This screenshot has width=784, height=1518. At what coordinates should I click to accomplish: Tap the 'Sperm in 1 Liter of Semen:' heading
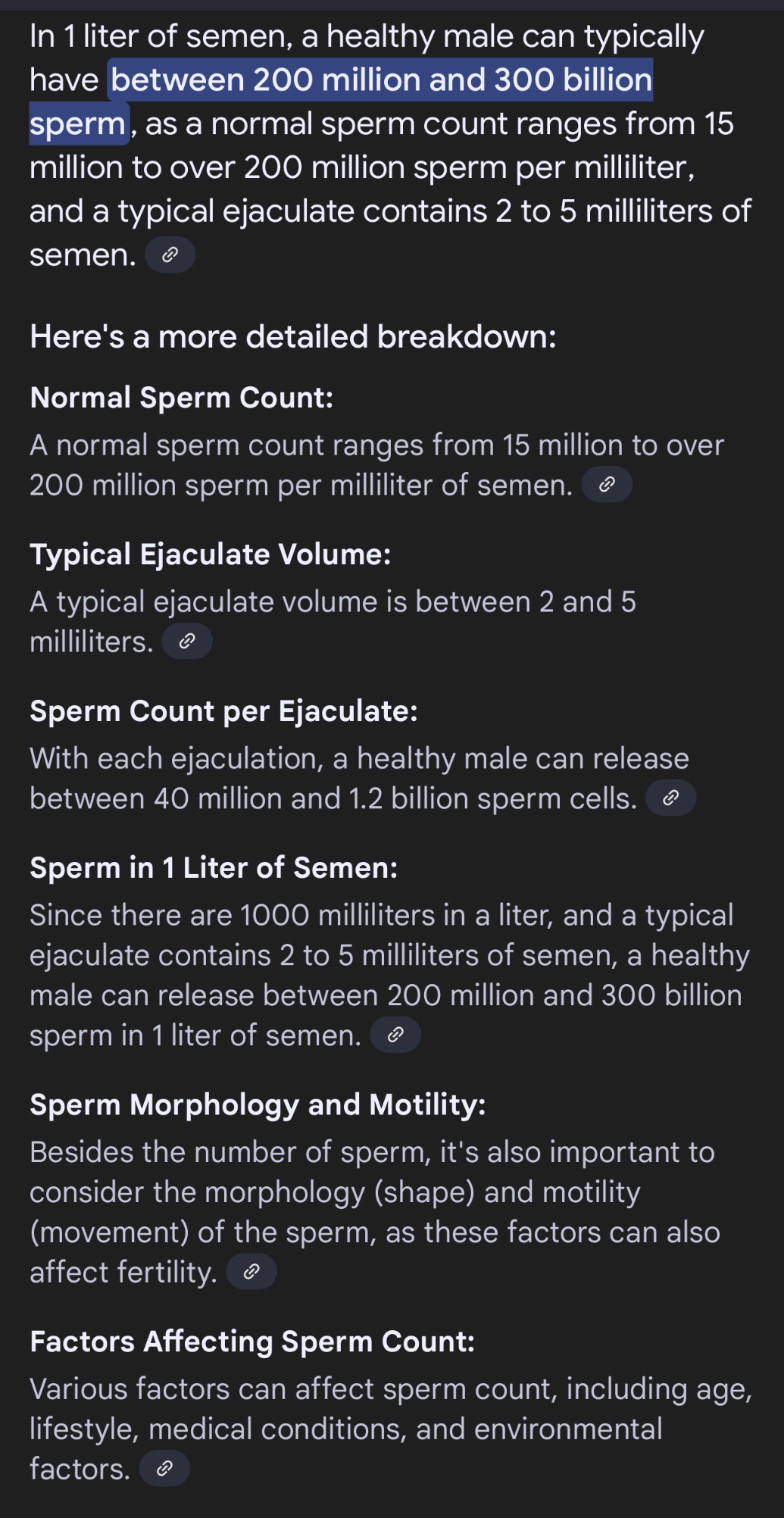tap(214, 867)
